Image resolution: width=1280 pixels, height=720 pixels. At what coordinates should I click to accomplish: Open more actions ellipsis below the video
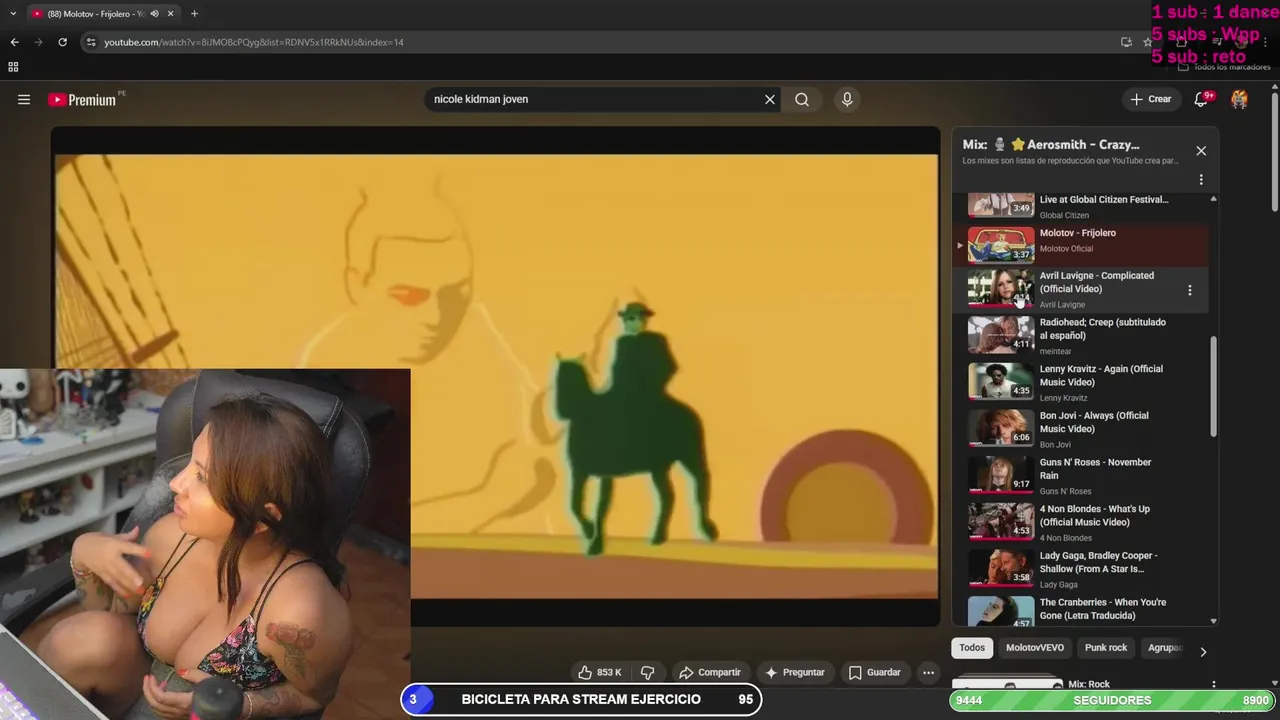click(929, 673)
